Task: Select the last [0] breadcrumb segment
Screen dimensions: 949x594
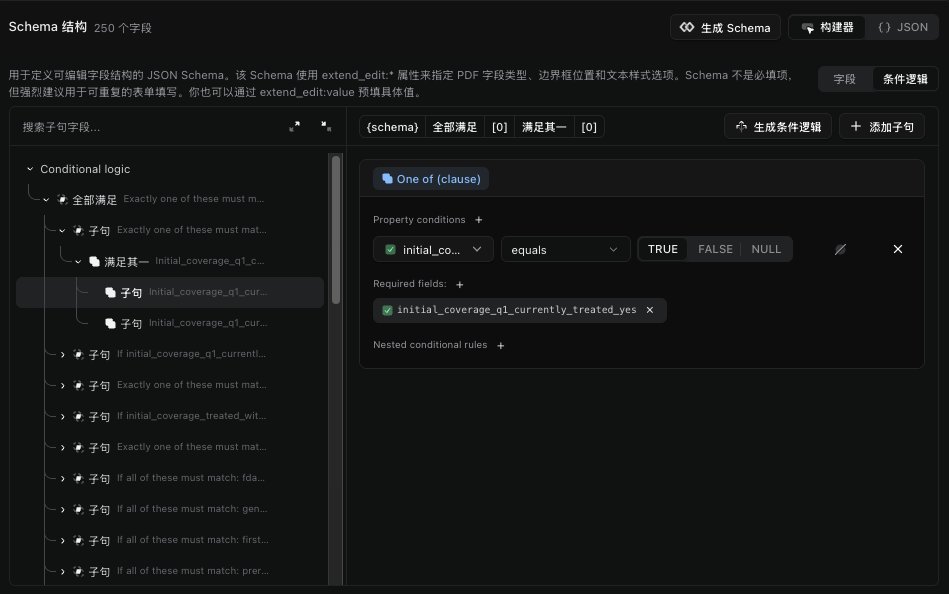Action: [589, 127]
